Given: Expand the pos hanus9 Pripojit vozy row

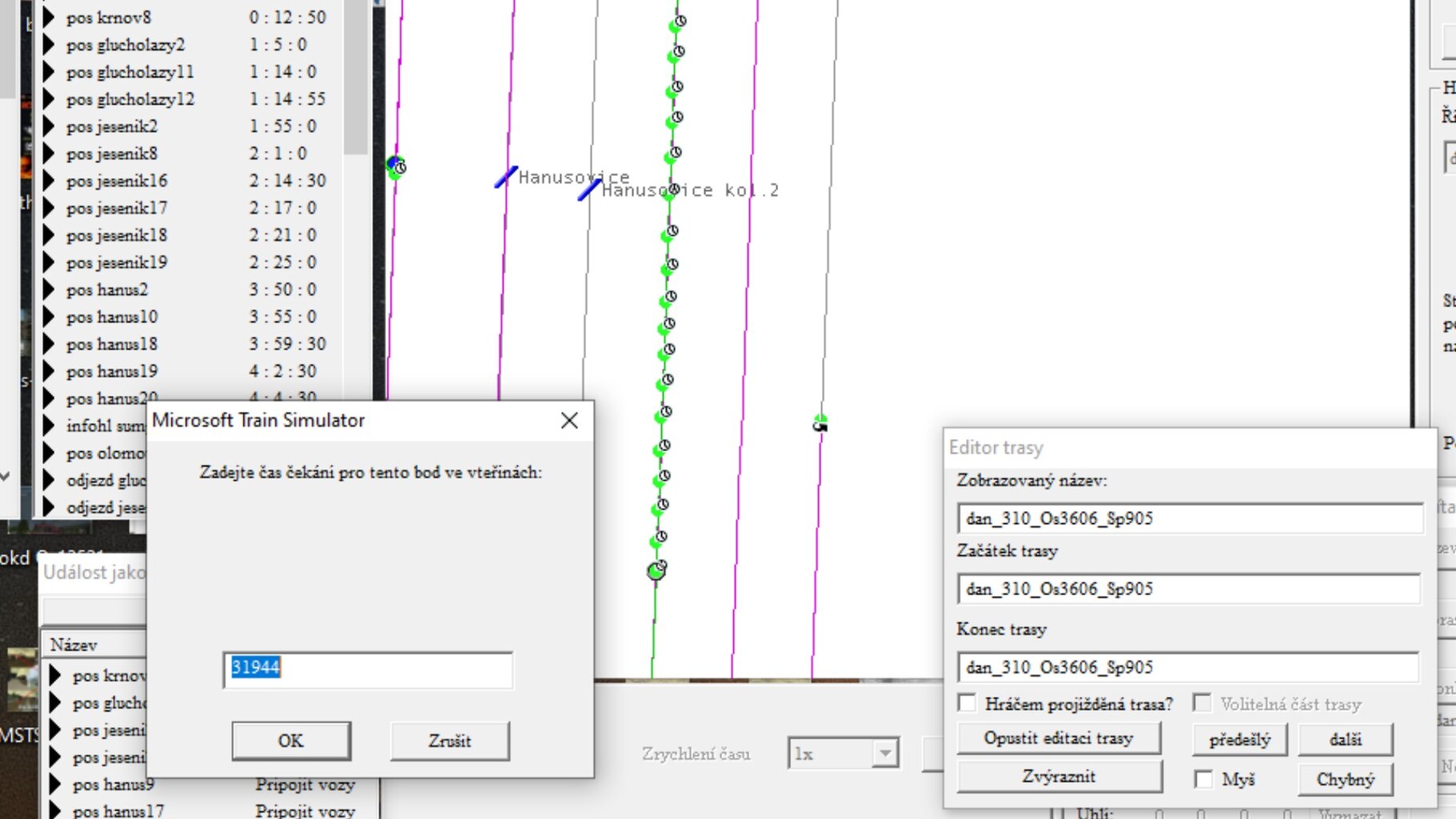Looking at the screenshot, I should [x=56, y=784].
